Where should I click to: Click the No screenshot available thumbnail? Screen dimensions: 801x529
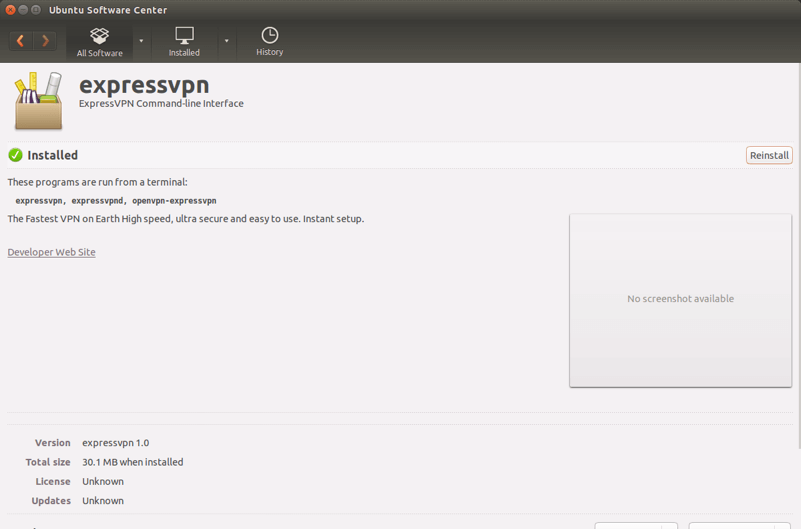coord(680,300)
